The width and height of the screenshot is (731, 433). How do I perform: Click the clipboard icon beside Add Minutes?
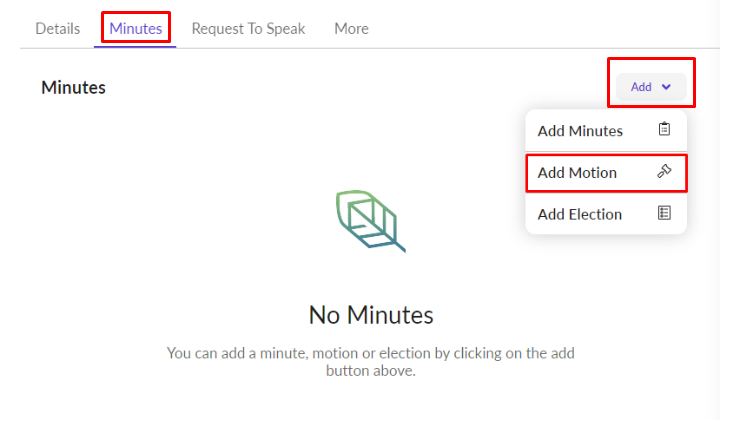pos(664,130)
